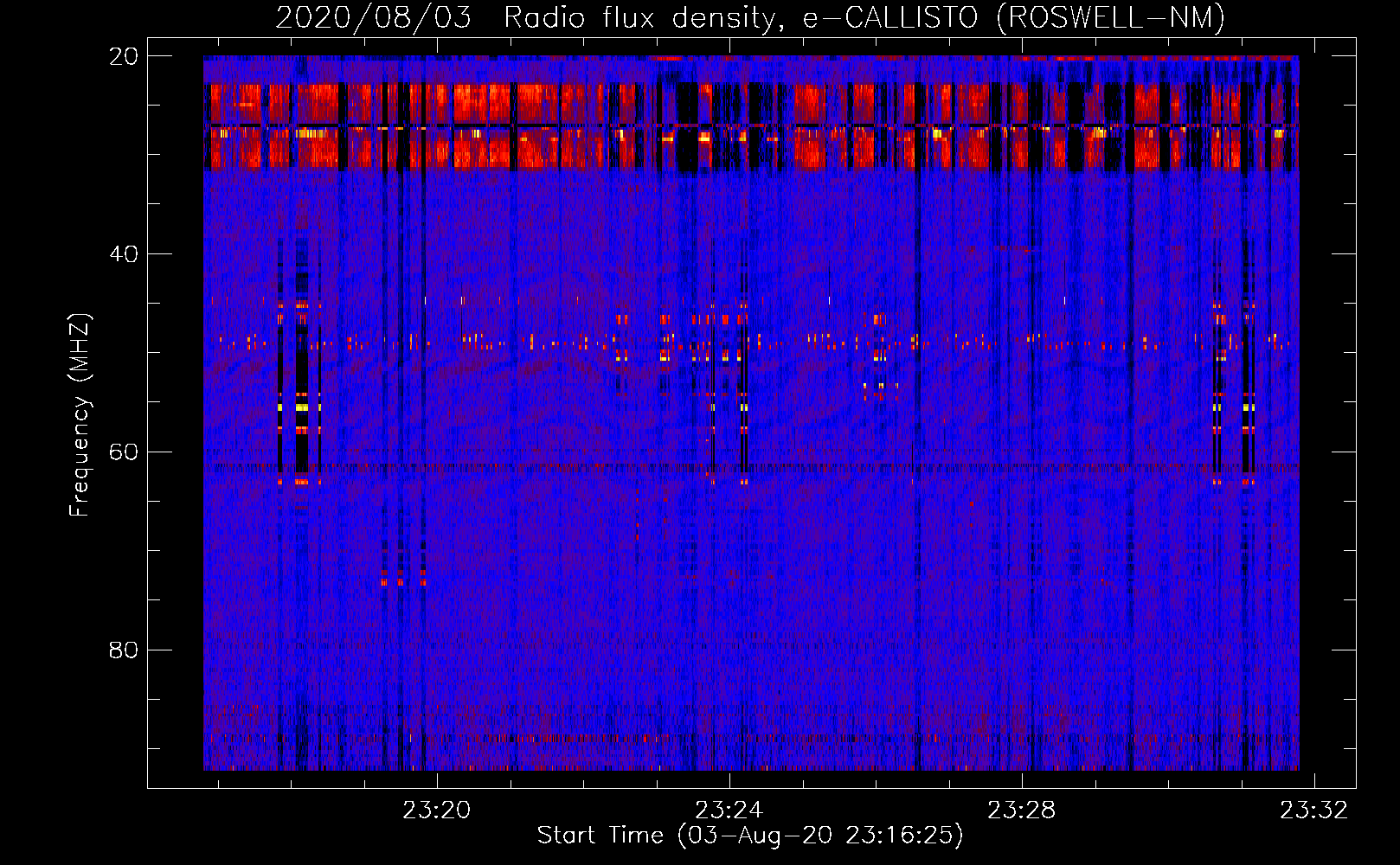The width and height of the screenshot is (1400, 865).
Task: Click the '23:20' time tick label
Action: click(x=437, y=811)
